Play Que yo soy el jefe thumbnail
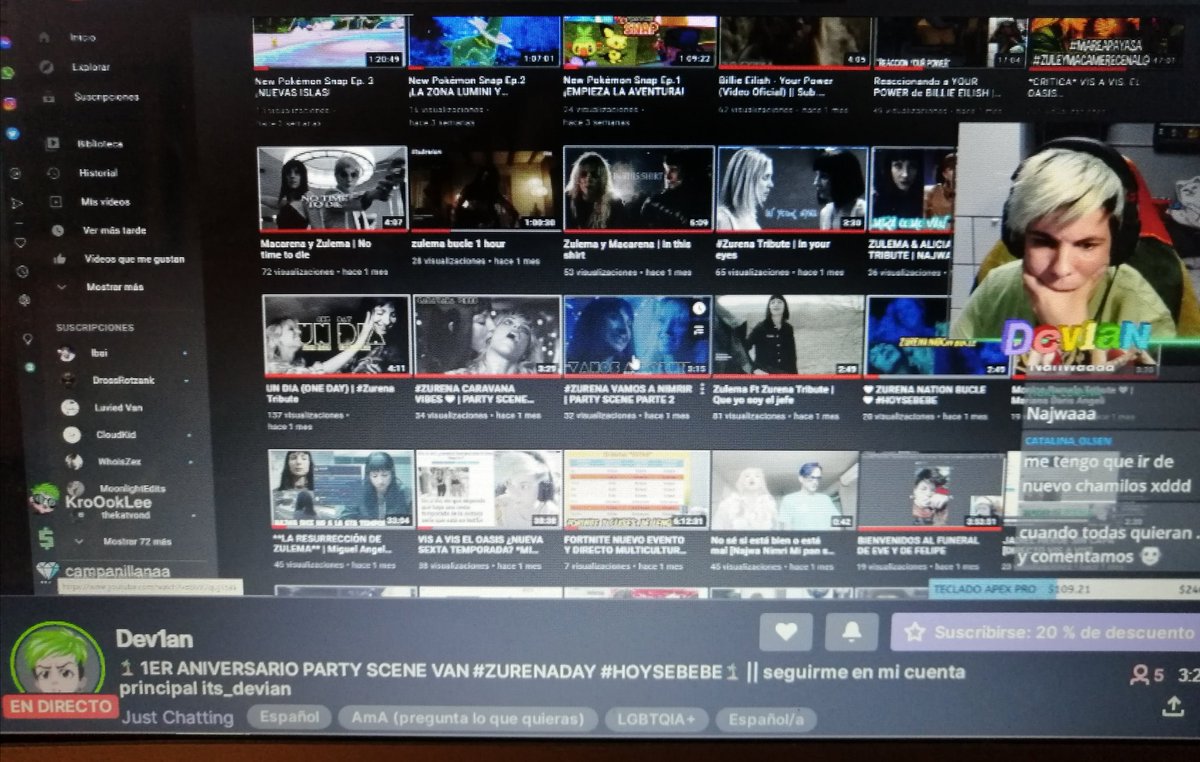1200x762 pixels. [788, 335]
